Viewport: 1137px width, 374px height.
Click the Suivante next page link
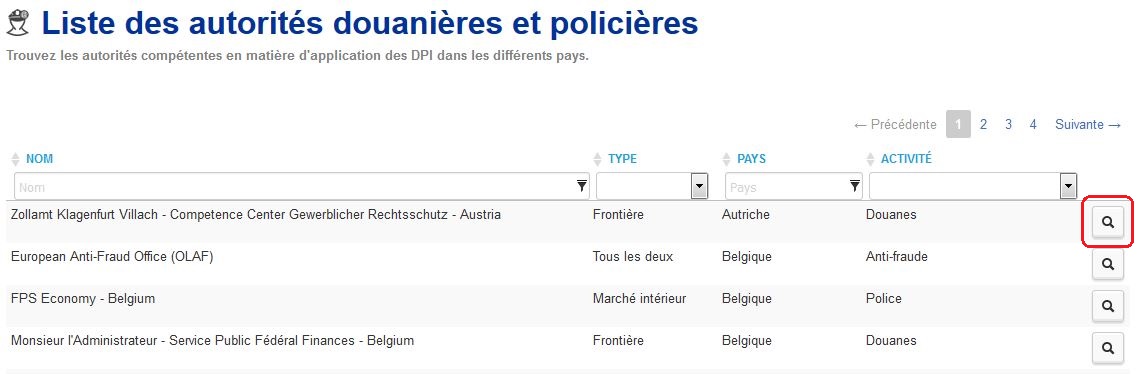(x=1088, y=125)
